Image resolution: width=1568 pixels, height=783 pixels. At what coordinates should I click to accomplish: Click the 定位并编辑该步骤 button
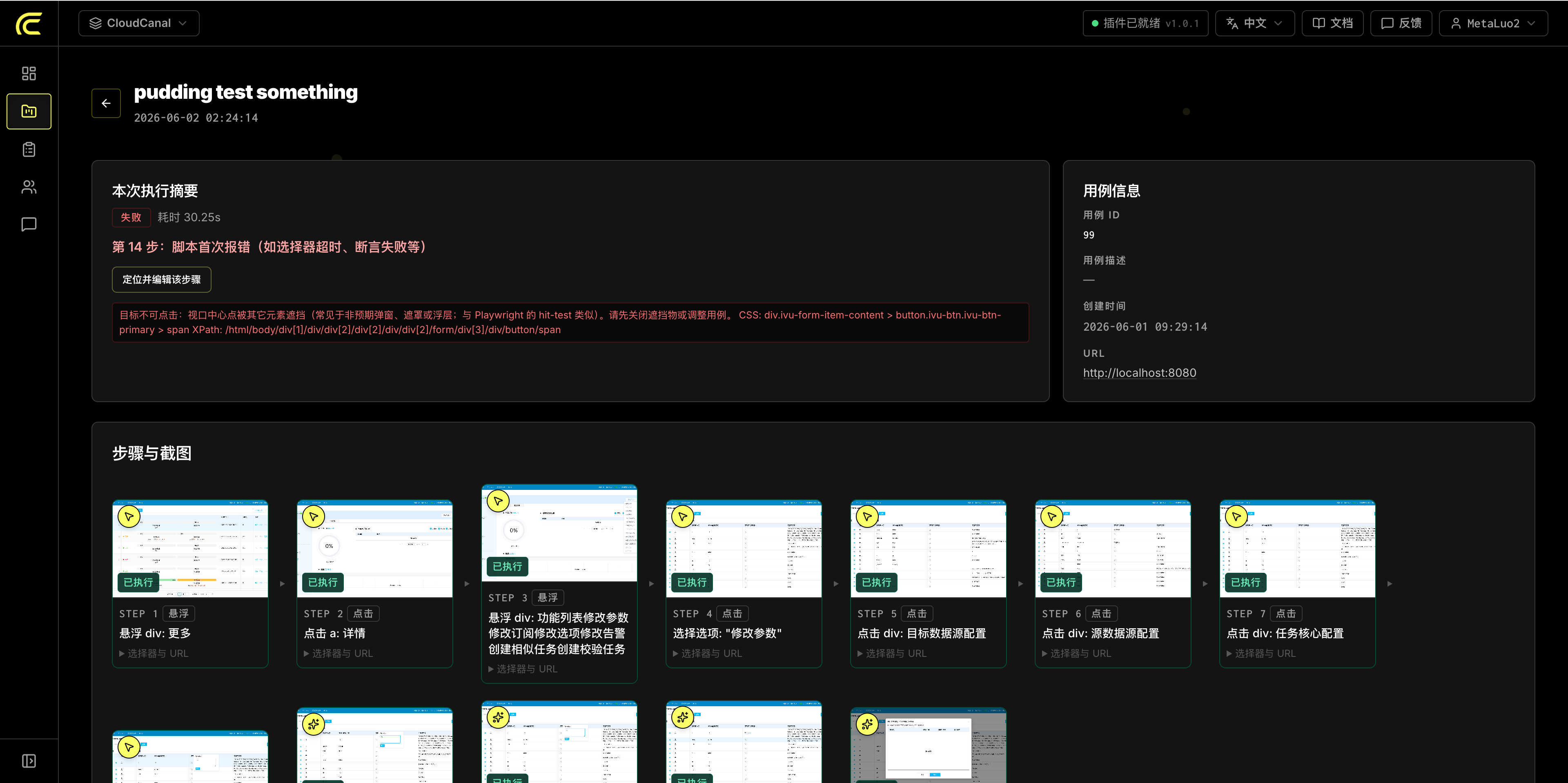coord(161,280)
